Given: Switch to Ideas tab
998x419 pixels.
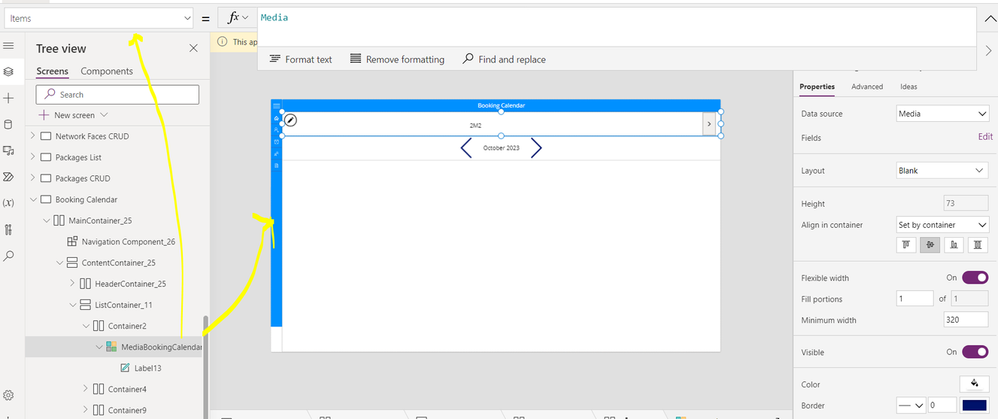Looking at the screenshot, I should (908, 87).
